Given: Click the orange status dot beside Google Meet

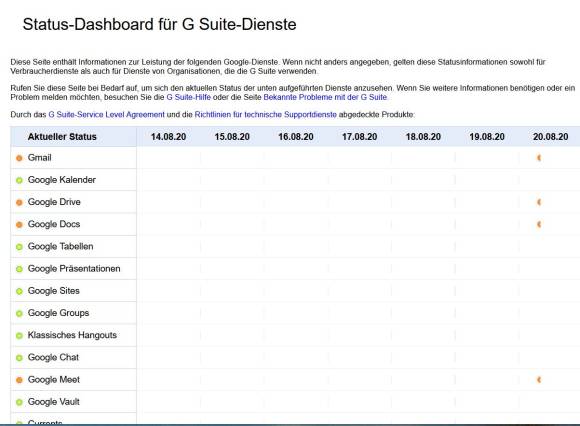Looking at the screenshot, I should click(x=19, y=380).
